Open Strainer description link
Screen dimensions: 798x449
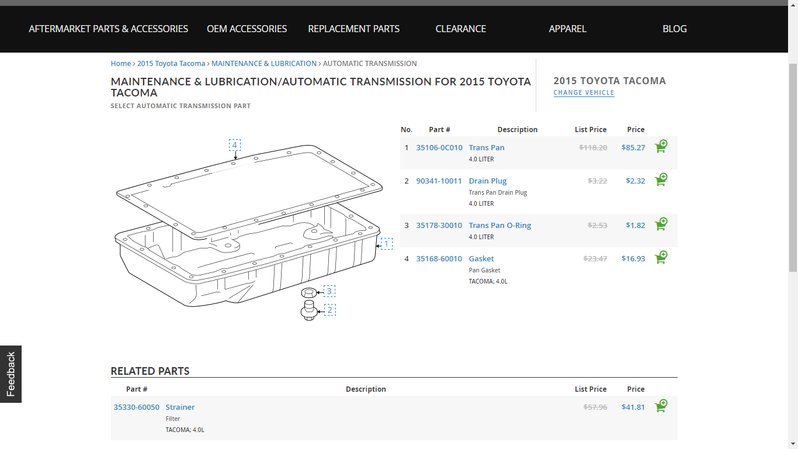[180, 407]
